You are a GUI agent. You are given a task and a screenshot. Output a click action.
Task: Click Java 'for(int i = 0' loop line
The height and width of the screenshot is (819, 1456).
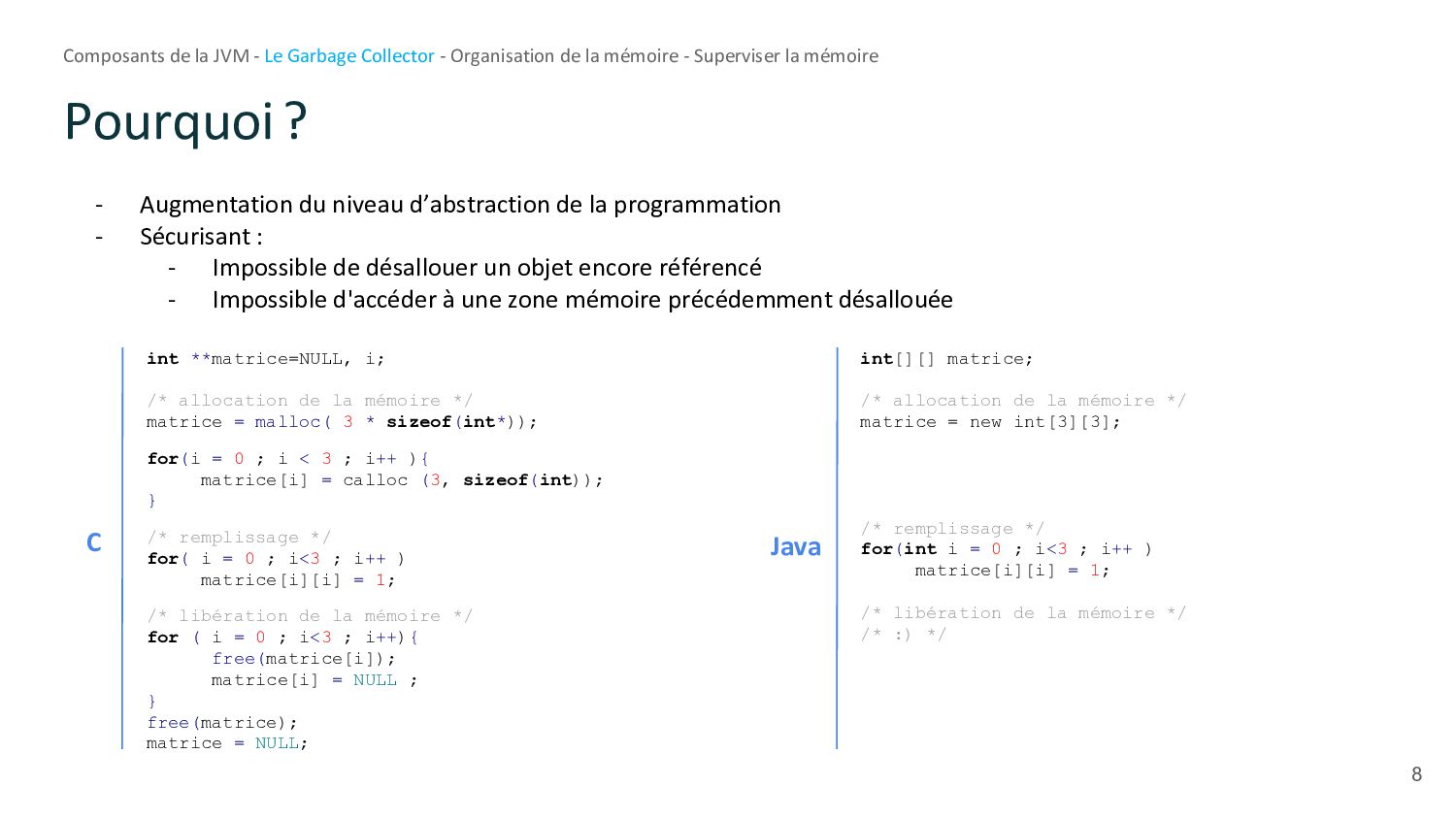point(1006,549)
